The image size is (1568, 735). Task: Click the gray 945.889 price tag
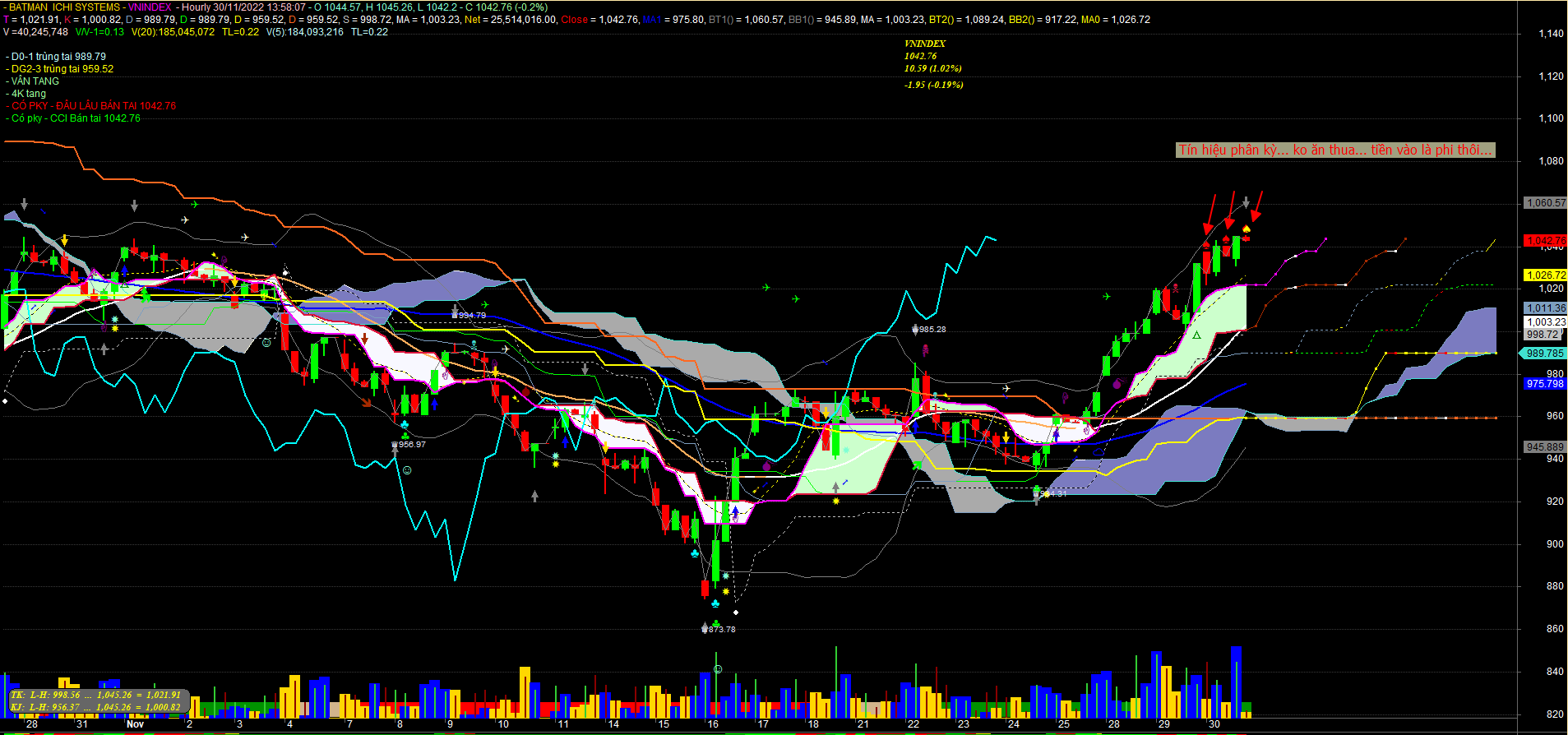point(1546,447)
